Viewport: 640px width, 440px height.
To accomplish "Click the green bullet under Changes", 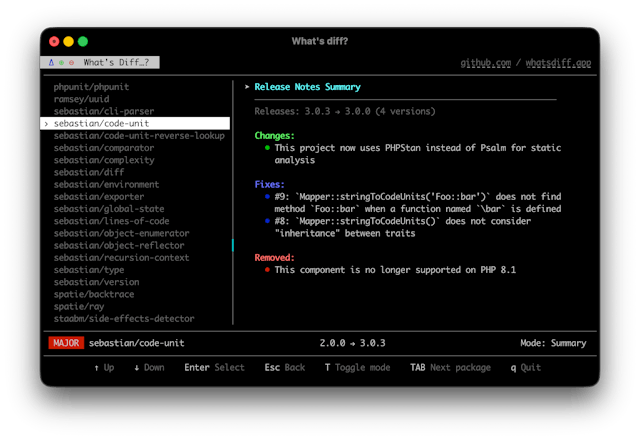I will 267,147.
